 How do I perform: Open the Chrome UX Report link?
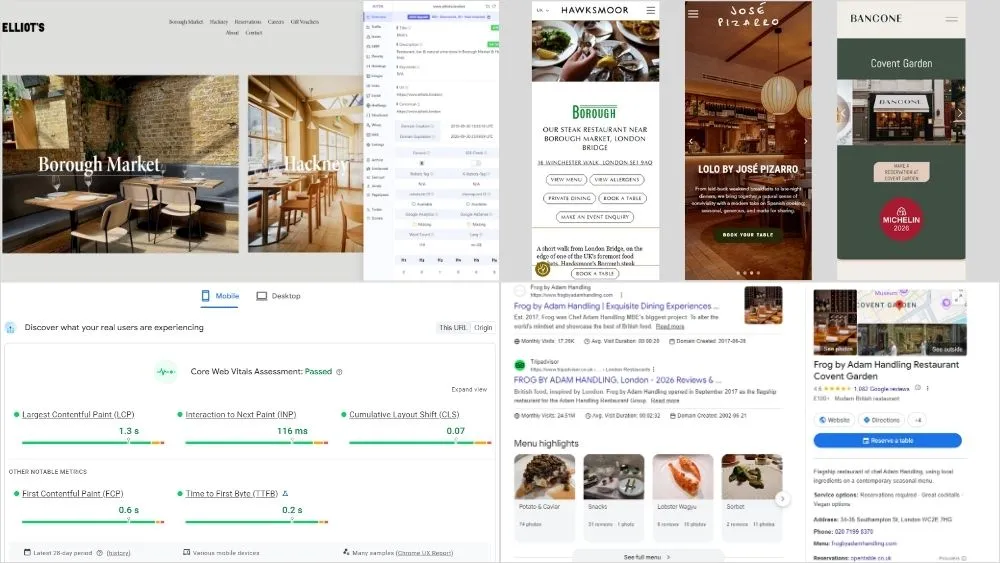423,553
